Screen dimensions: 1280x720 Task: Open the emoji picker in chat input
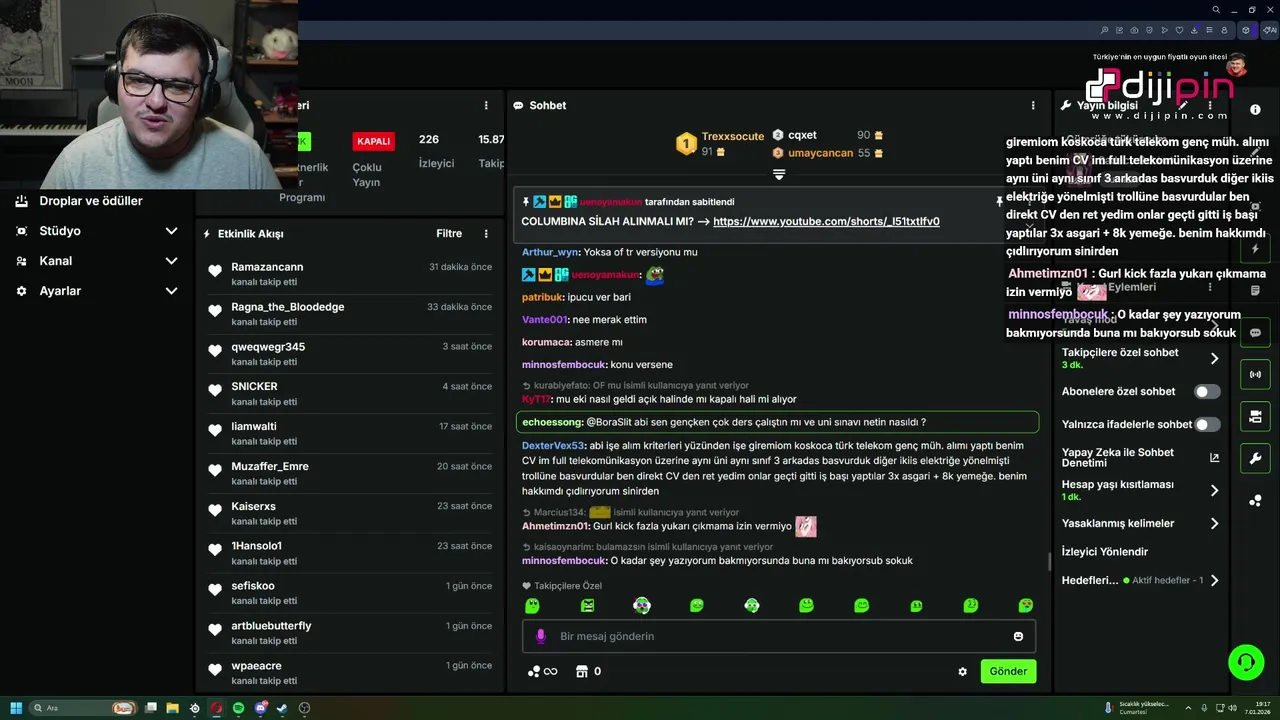click(x=1018, y=636)
